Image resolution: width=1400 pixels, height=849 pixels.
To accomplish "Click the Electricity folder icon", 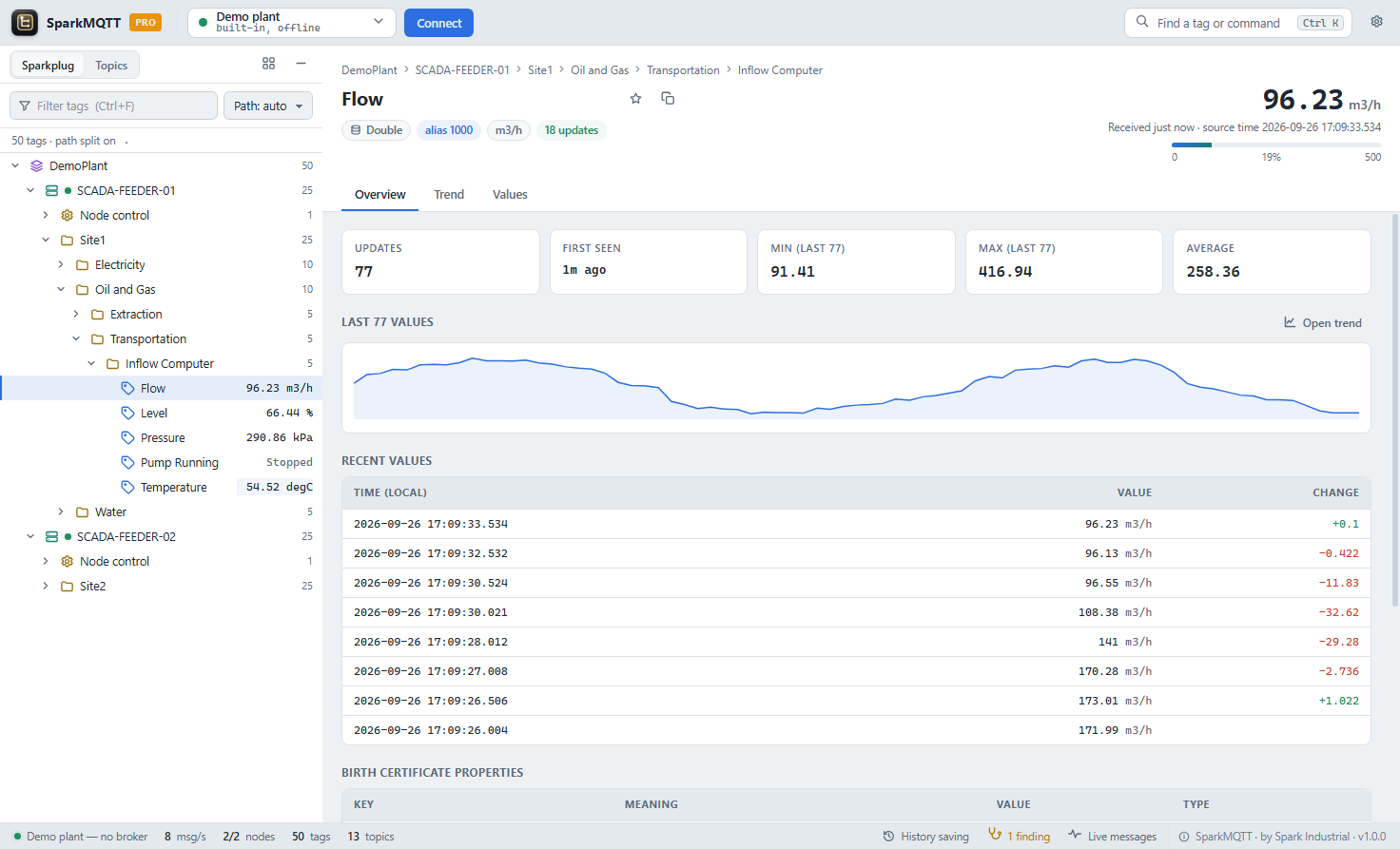I will [x=82, y=264].
